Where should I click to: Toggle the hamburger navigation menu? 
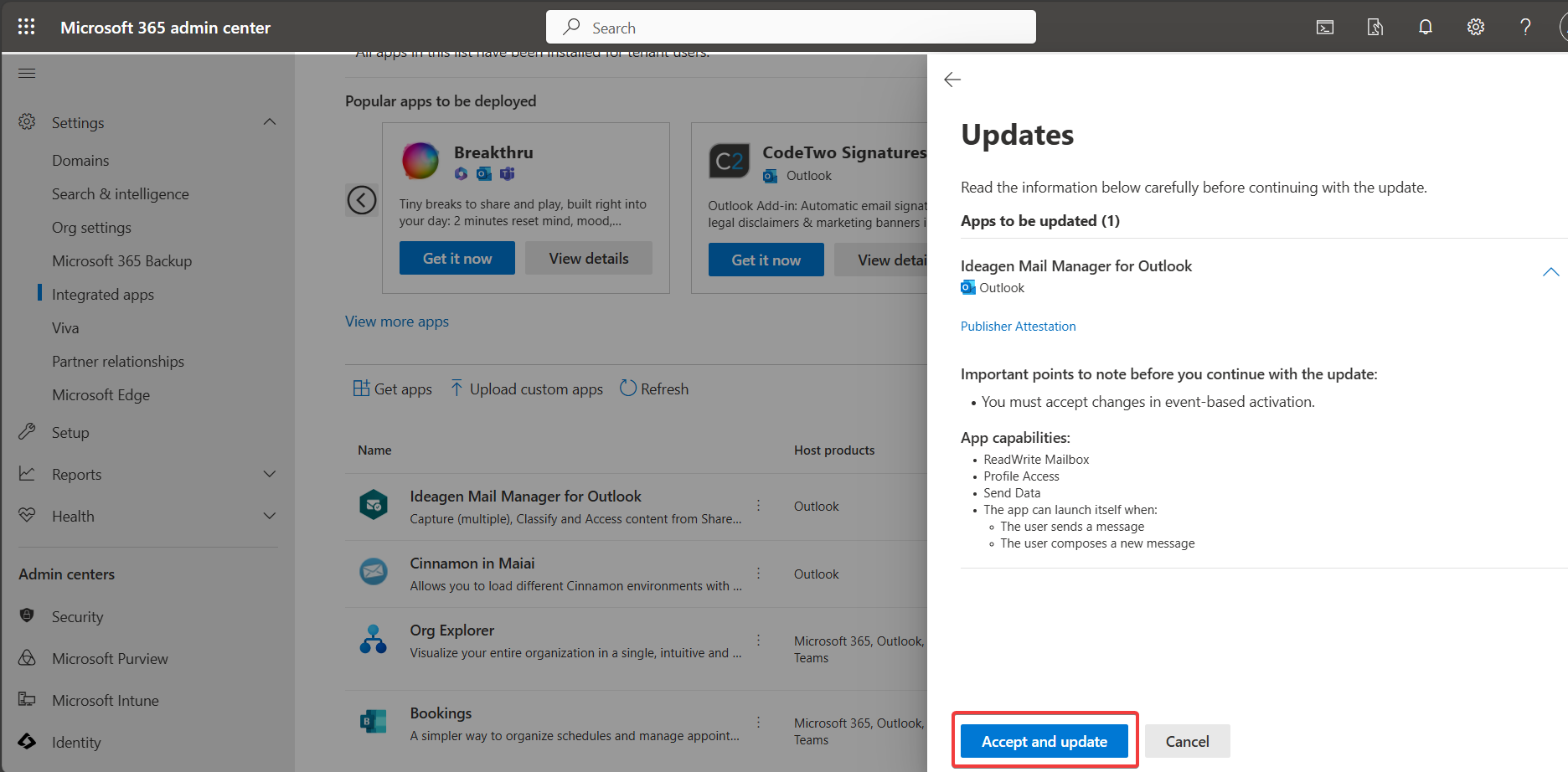[27, 73]
